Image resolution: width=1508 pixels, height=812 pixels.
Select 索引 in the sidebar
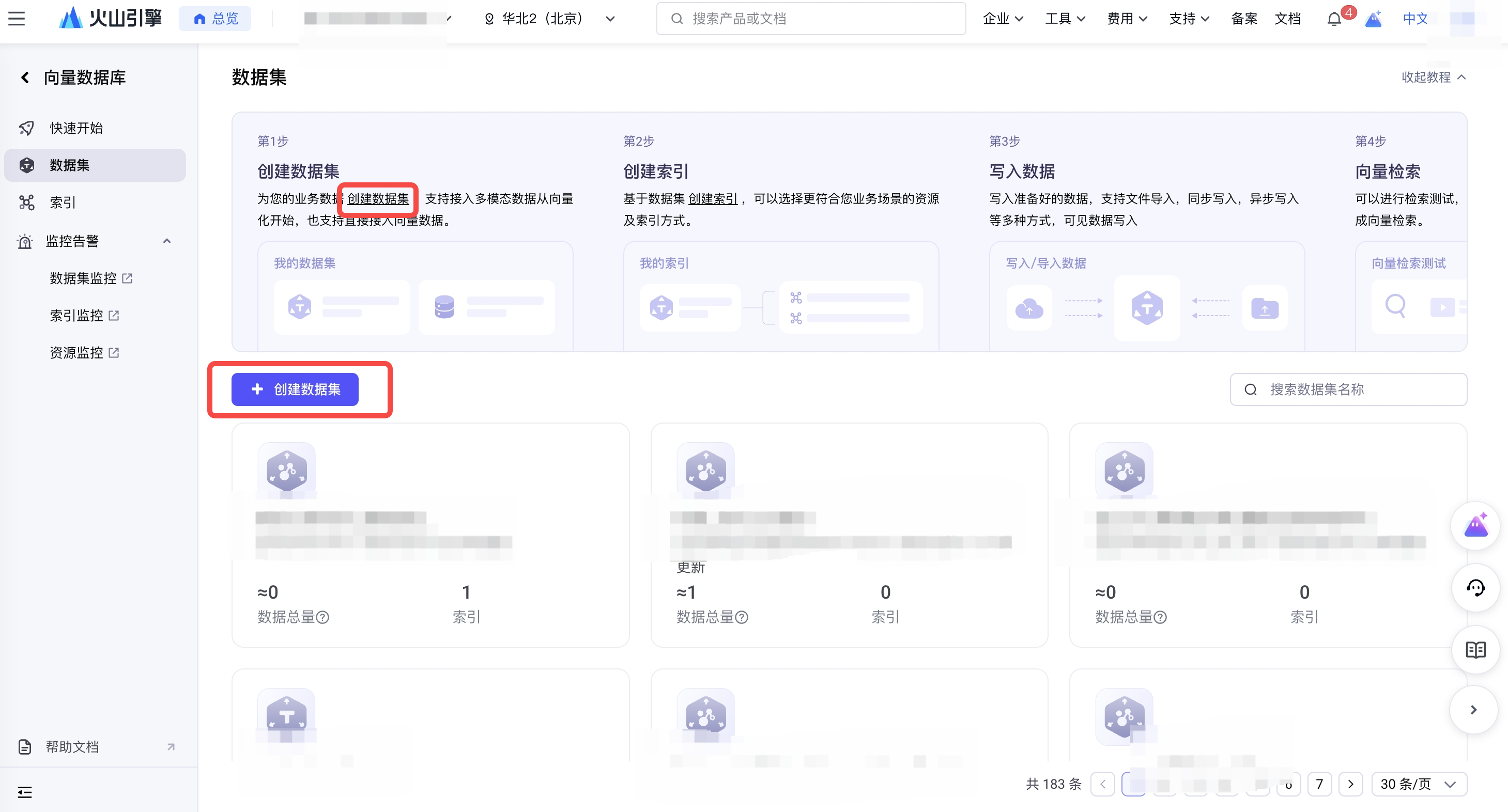pyautogui.click(x=63, y=202)
